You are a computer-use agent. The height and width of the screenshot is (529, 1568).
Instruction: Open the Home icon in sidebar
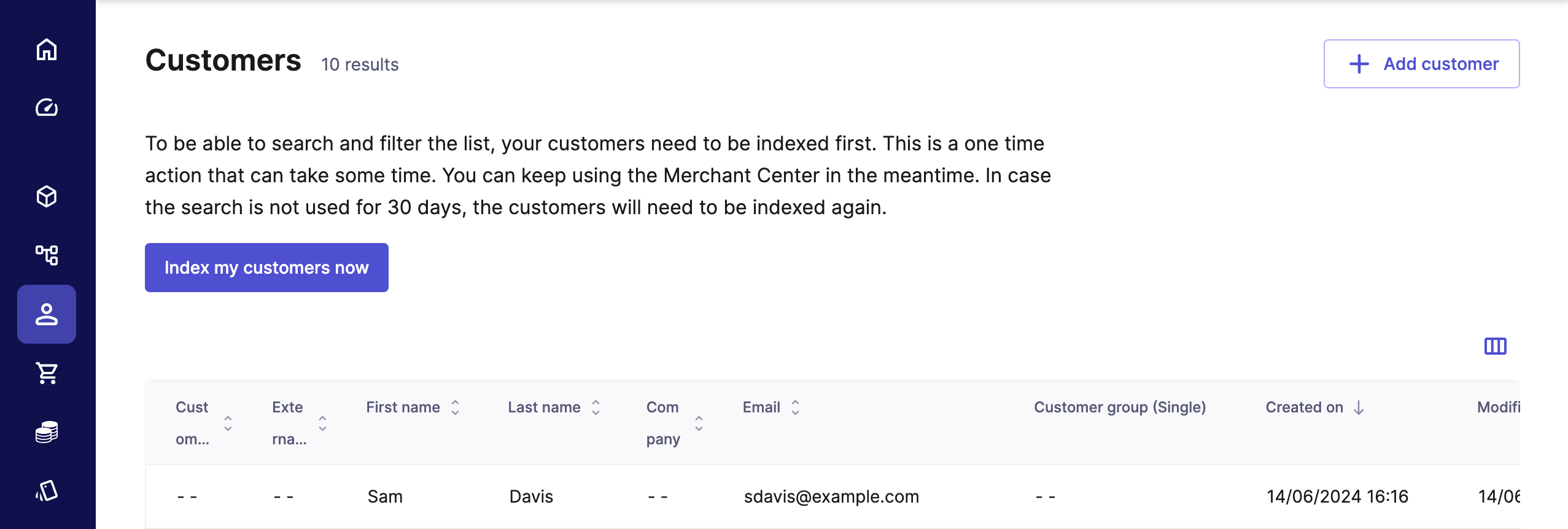pyautogui.click(x=47, y=50)
